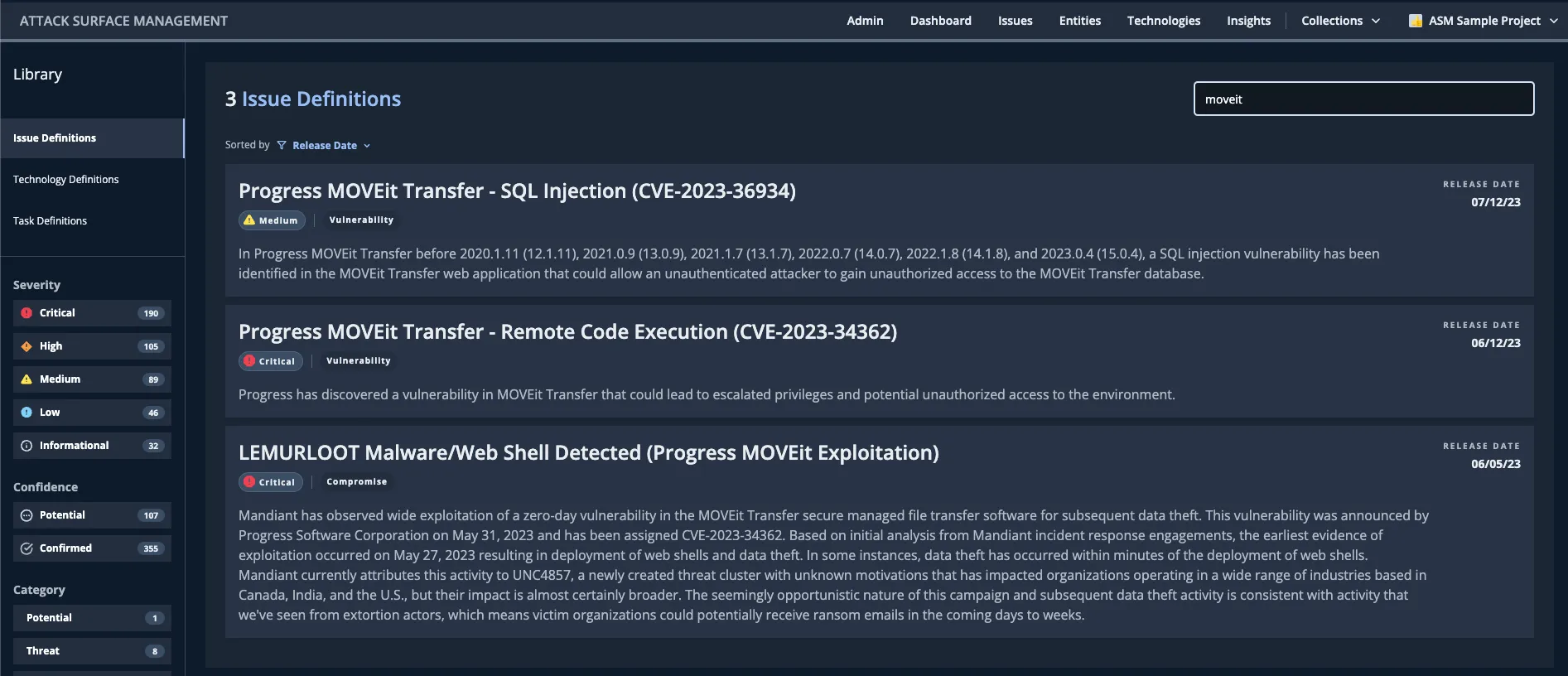1568x676 pixels.
Task: Open the LEMURLOOT Malware/Web Shell Detected issue
Action: coord(588,453)
